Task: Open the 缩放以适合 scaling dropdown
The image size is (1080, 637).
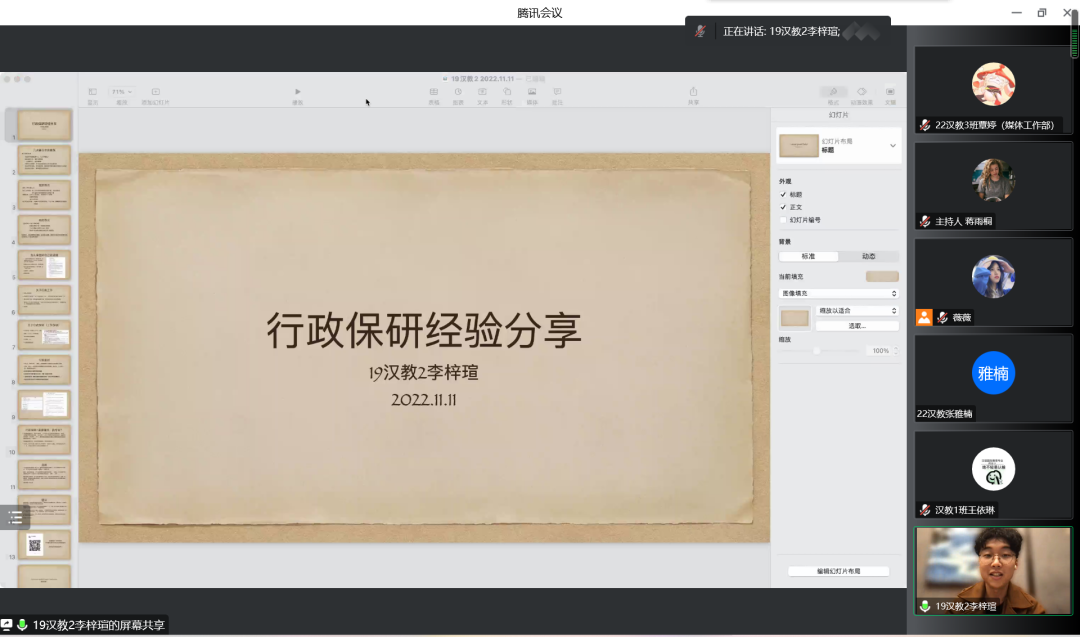Action: tap(857, 311)
